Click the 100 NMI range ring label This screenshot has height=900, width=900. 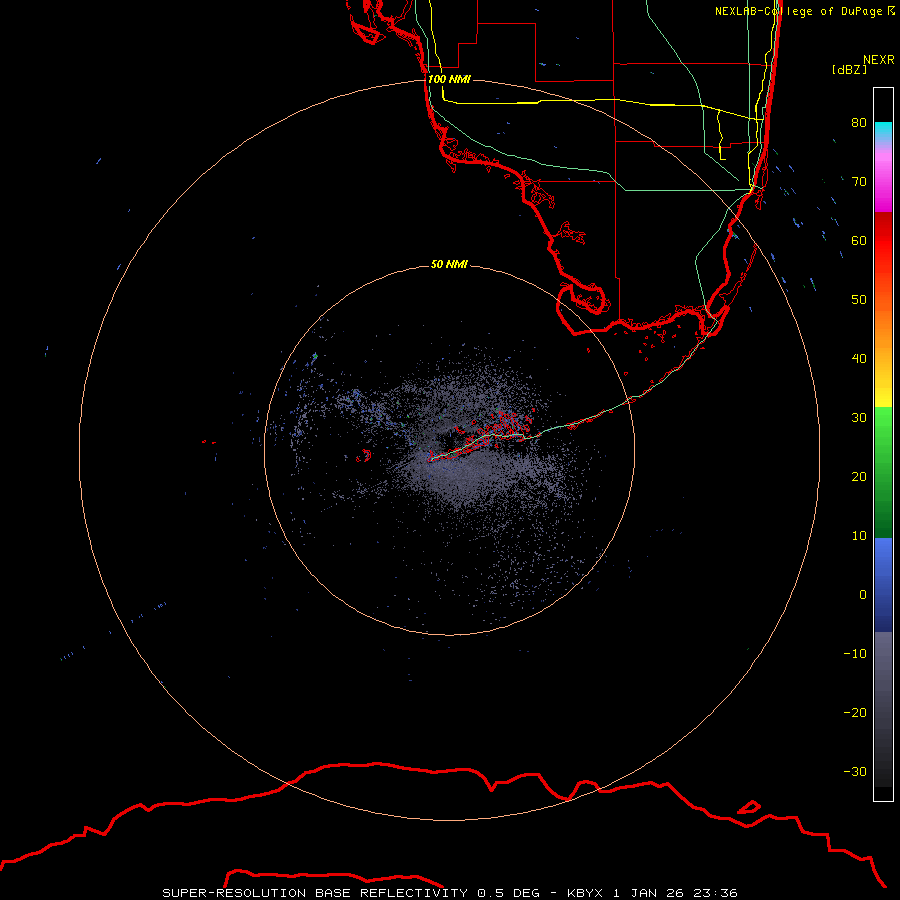point(449,79)
